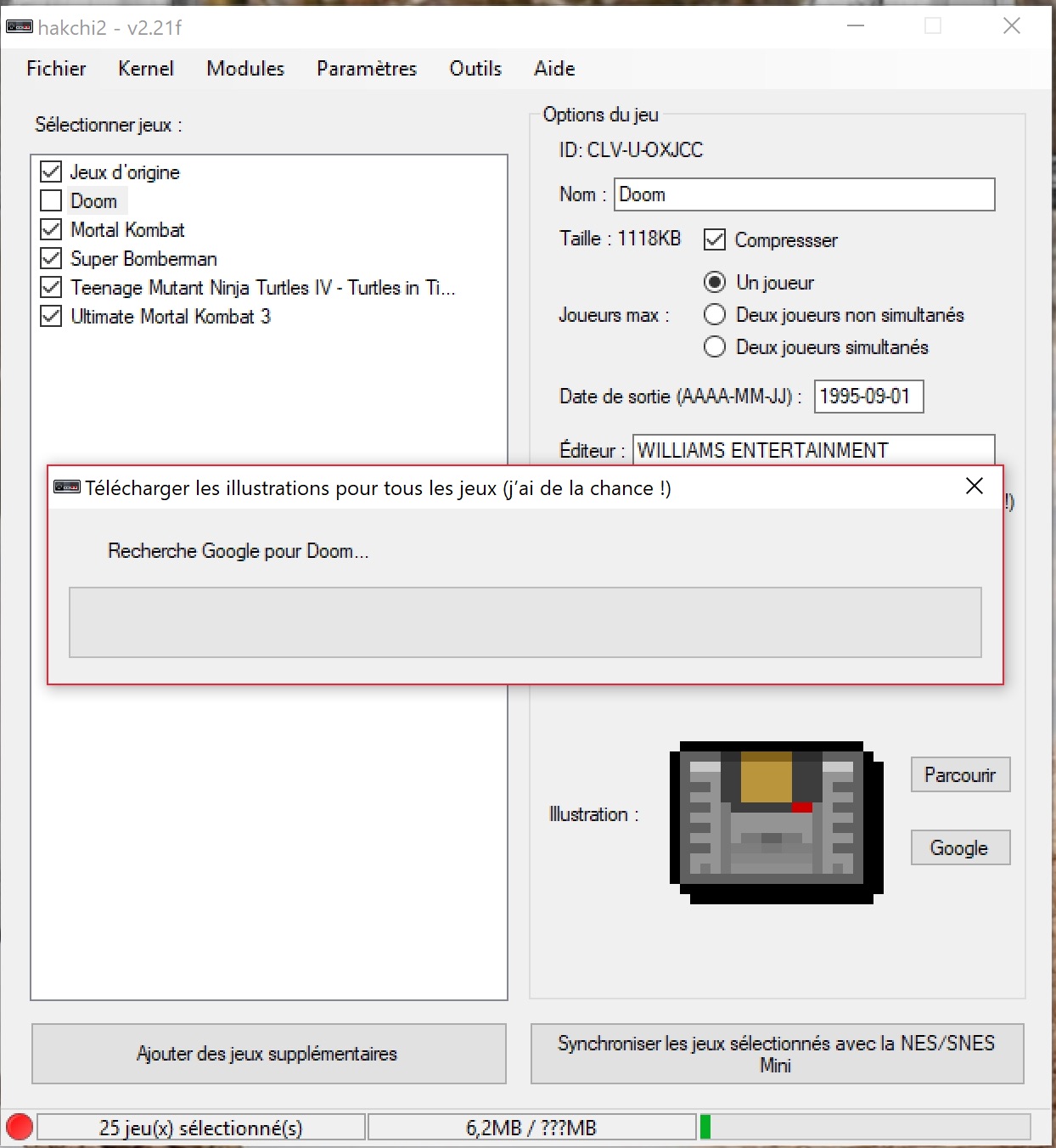This screenshot has width=1056, height=1148.
Task: Select Super Bomberman in games list
Action: 143,259
